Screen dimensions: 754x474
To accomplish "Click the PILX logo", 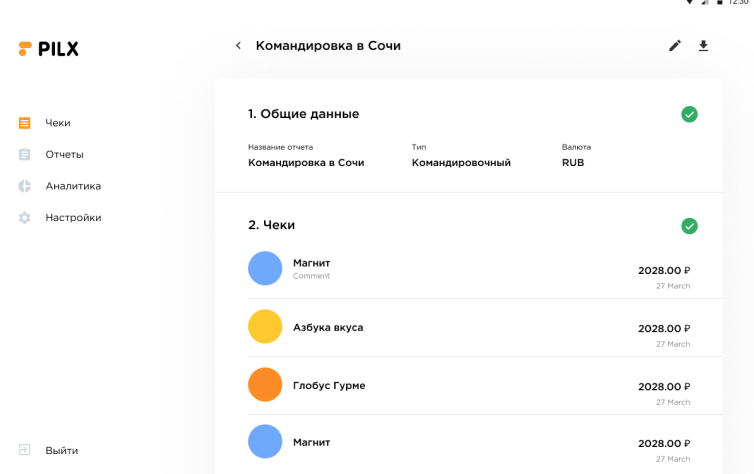I will pyautogui.click(x=49, y=49).
